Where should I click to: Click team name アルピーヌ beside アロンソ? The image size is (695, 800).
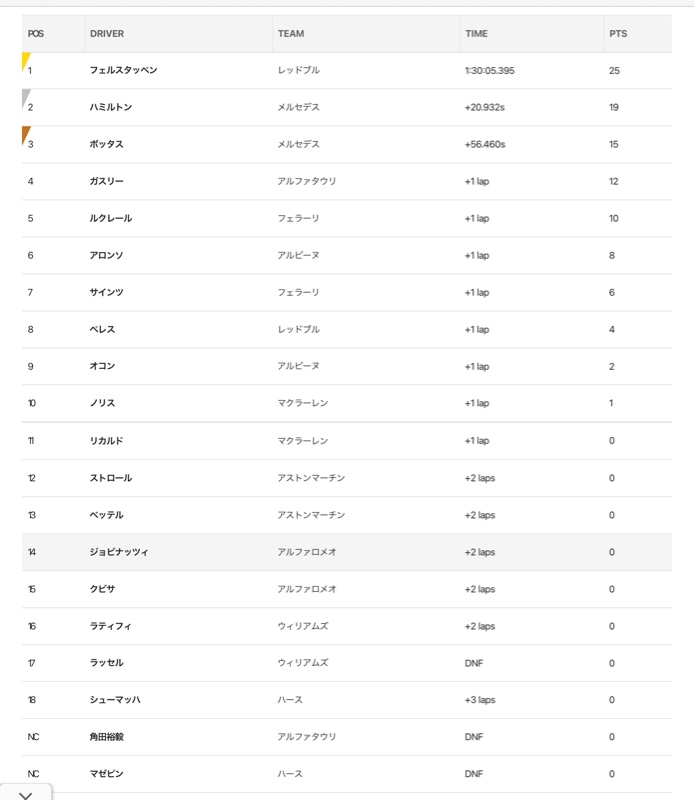(x=299, y=255)
